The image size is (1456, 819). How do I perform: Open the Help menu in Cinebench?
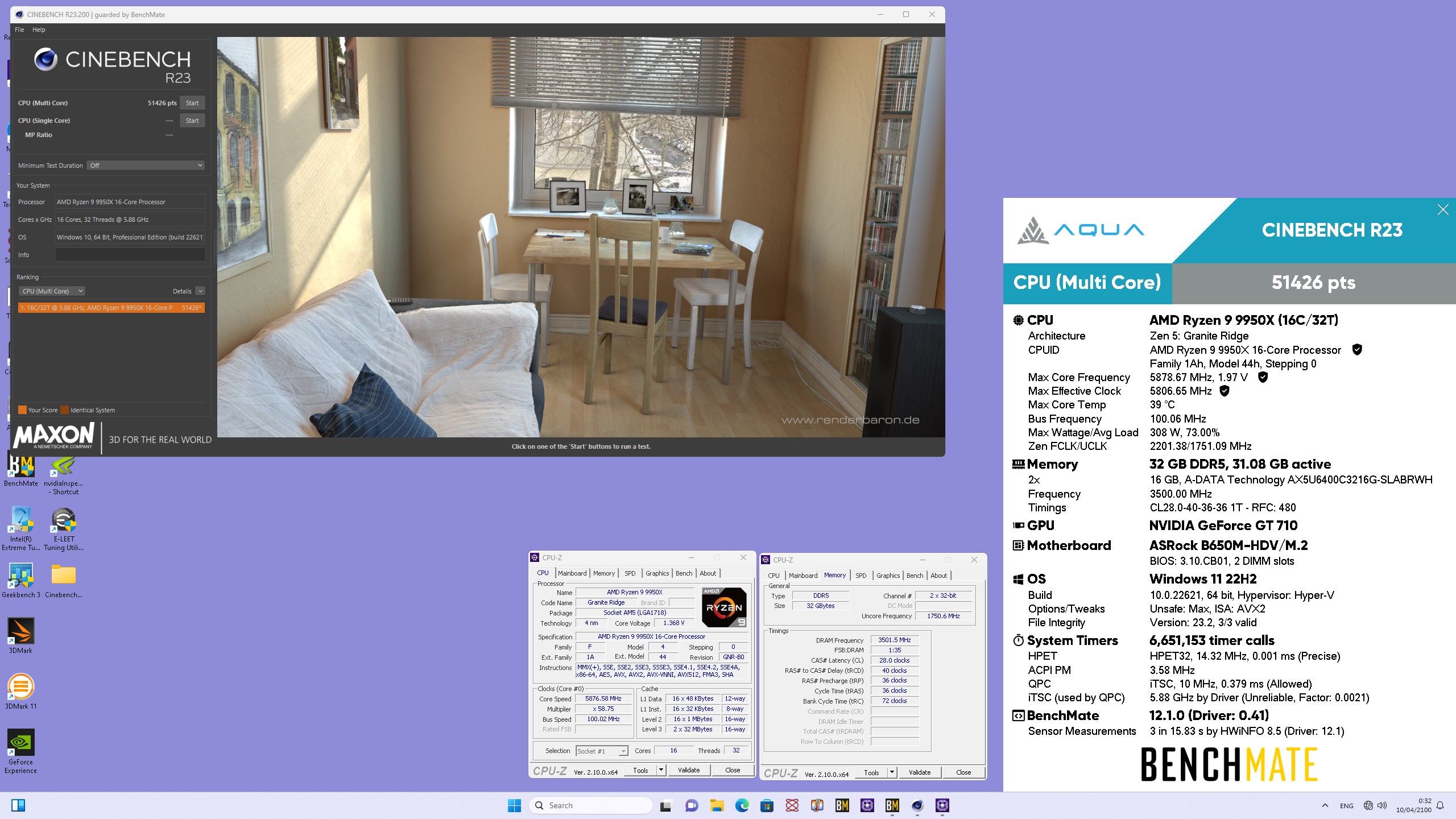(39, 30)
